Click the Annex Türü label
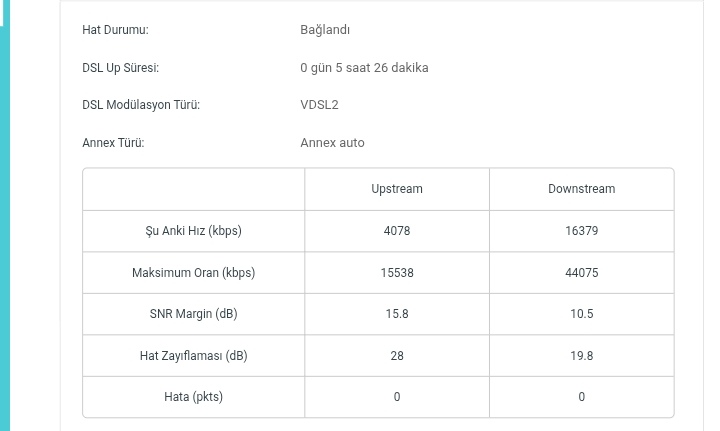Screen dimensions: 720x431 113,143
